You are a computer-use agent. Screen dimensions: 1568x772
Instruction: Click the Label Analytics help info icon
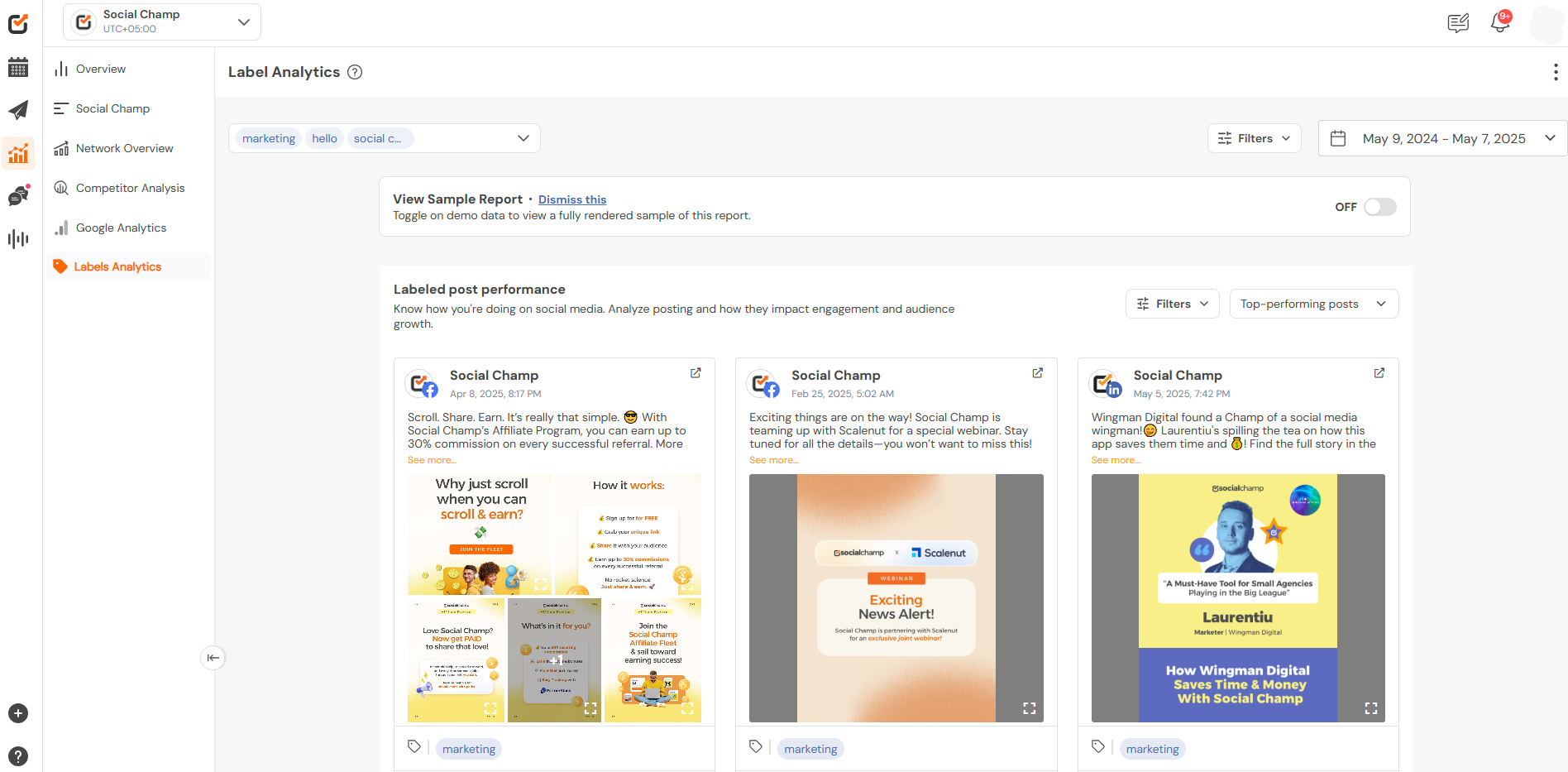click(x=355, y=72)
